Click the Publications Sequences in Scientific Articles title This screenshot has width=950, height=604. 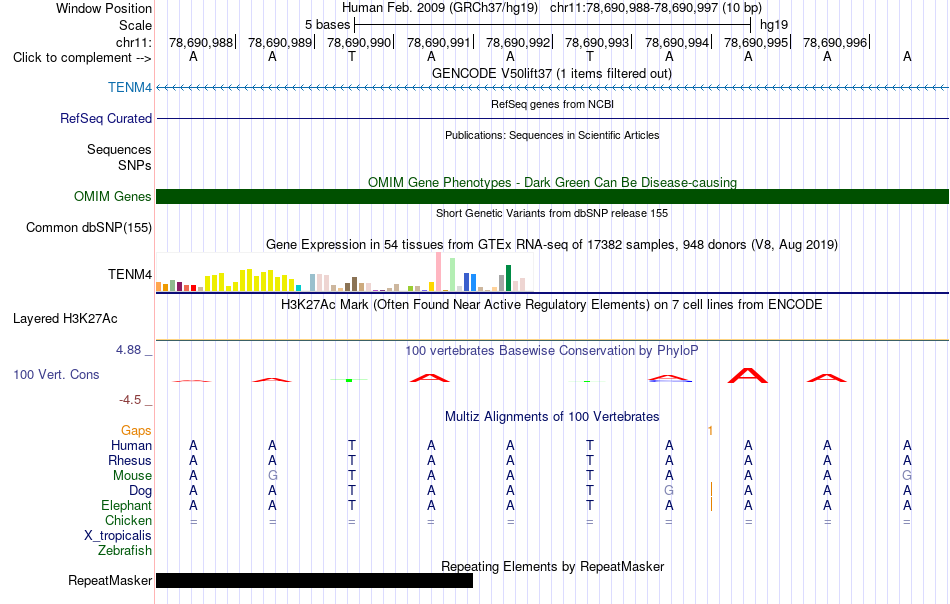[x=551, y=135]
